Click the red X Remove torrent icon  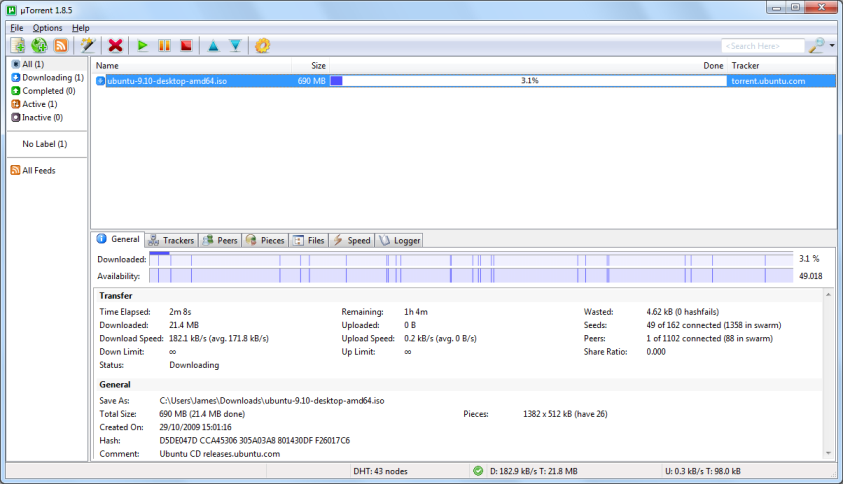115,46
